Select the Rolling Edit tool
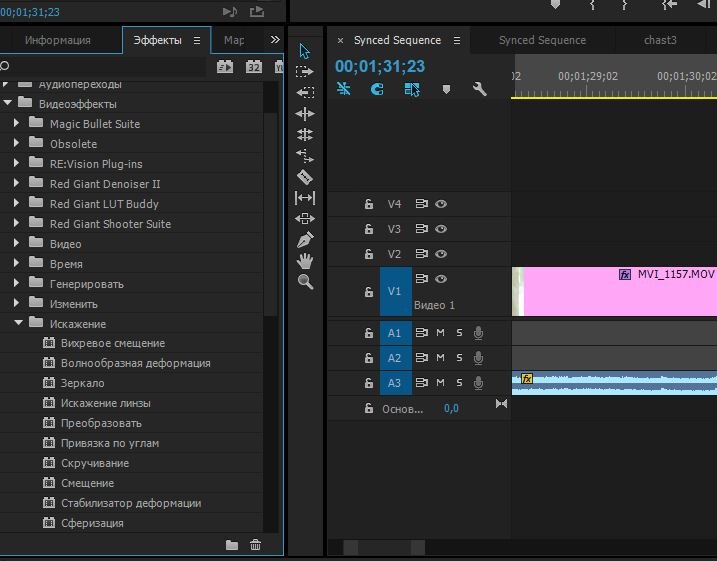Viewport: 717px width, 561px height. tap(305, 134)
